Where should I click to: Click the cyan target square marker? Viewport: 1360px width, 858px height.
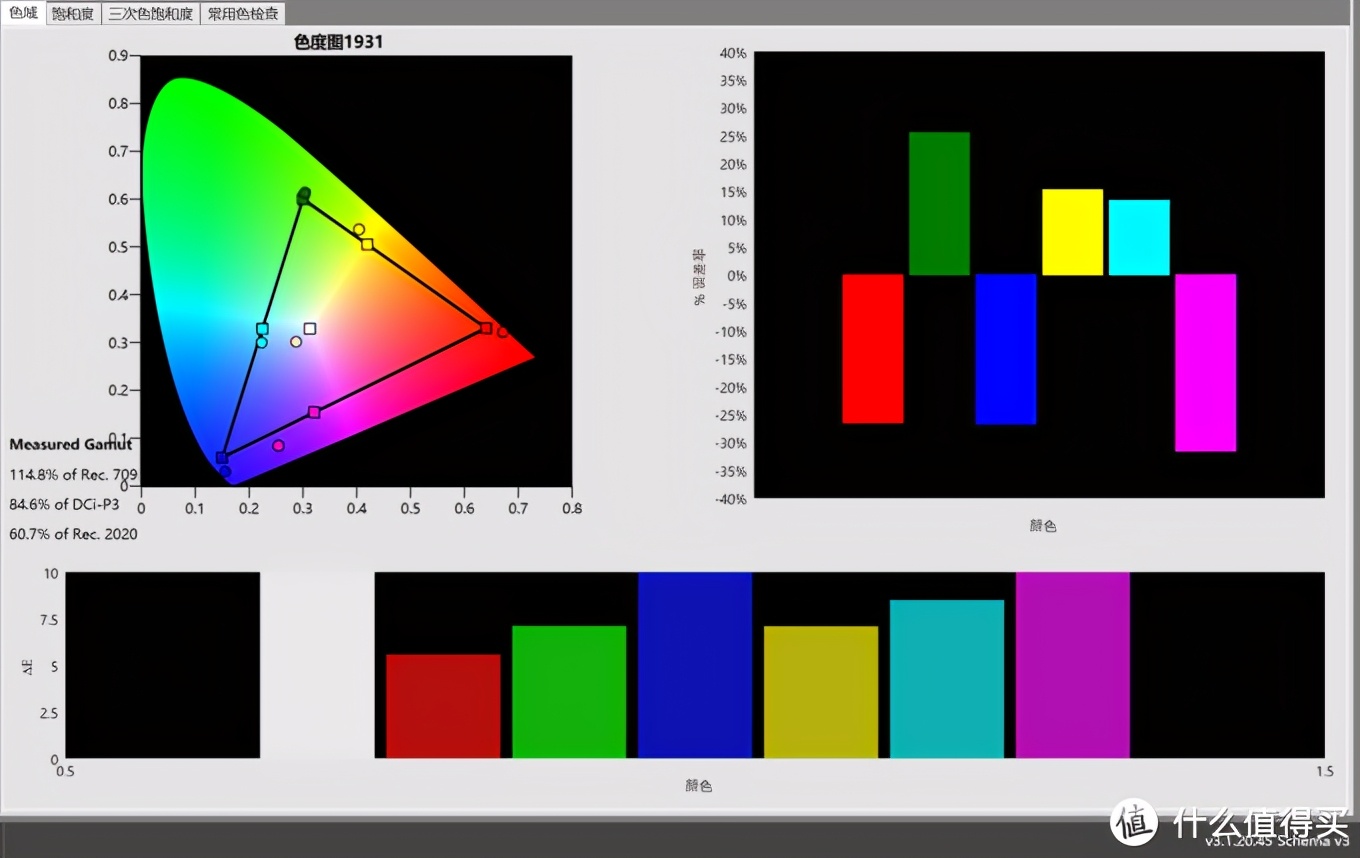tap(262, 329)
